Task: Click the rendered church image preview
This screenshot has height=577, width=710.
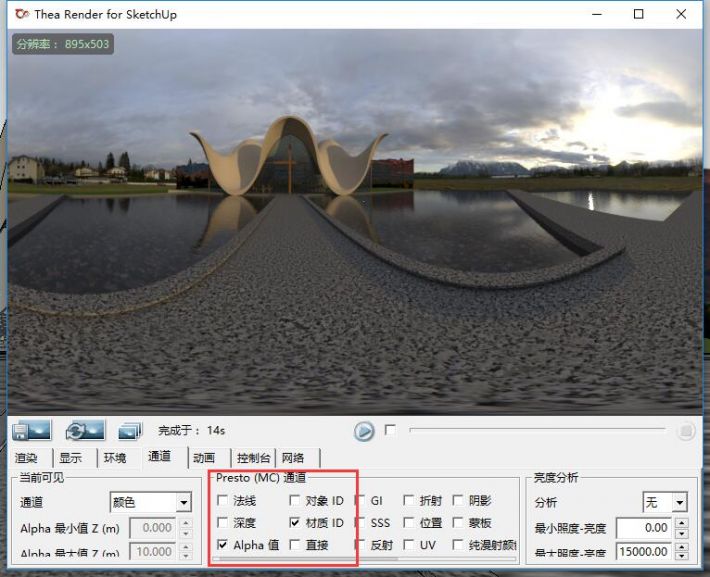Action: coord(355,222)
